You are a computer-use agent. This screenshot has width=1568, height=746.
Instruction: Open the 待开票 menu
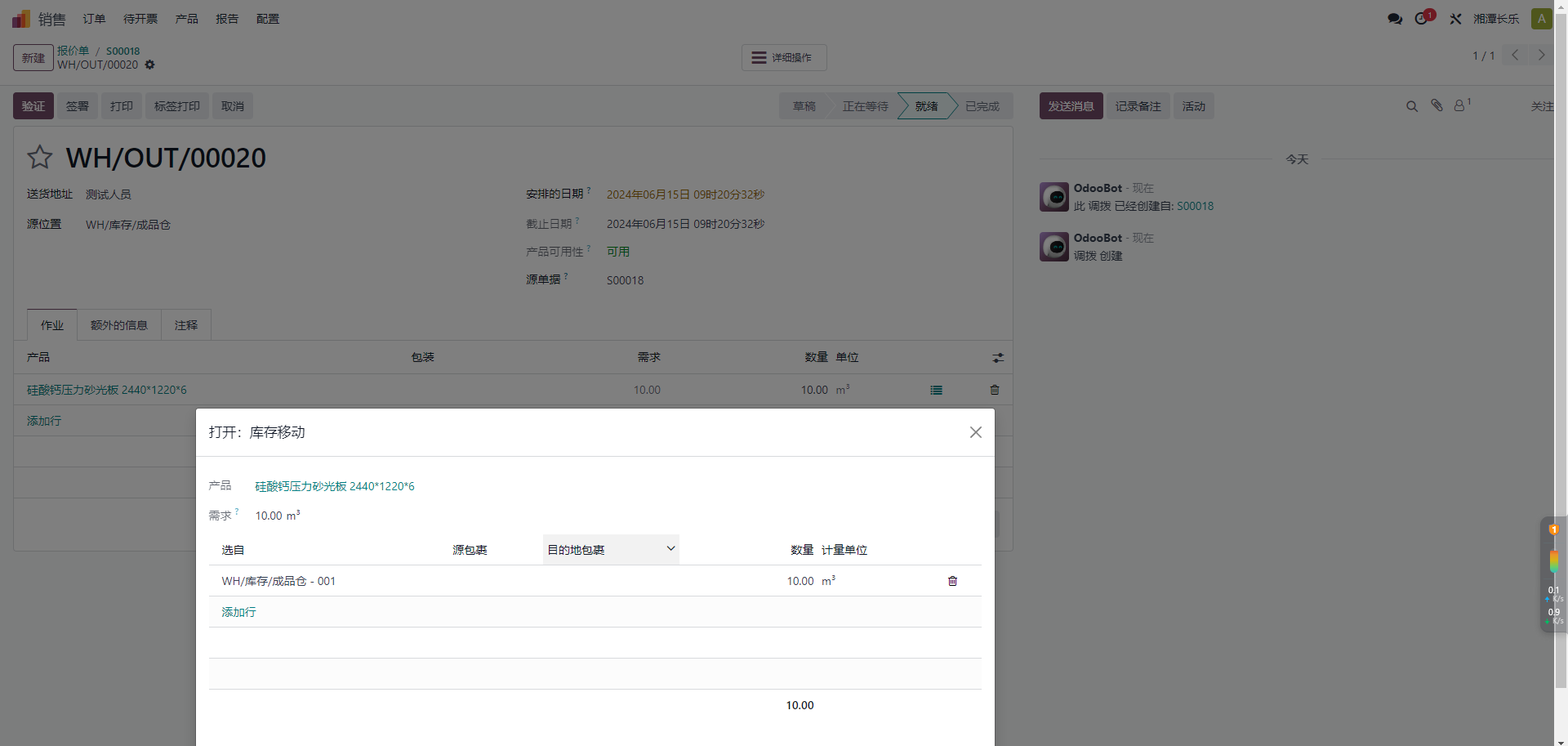[140, 19]
